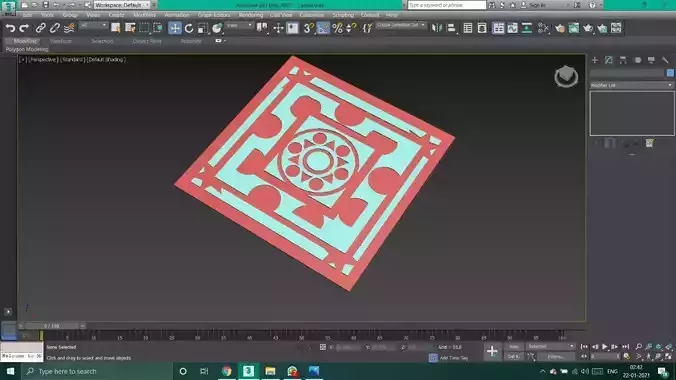The height and width of the screenshot is (380, 676).
Task: Open the Scene Explorer from the toolbar
Action: [468, 28]
